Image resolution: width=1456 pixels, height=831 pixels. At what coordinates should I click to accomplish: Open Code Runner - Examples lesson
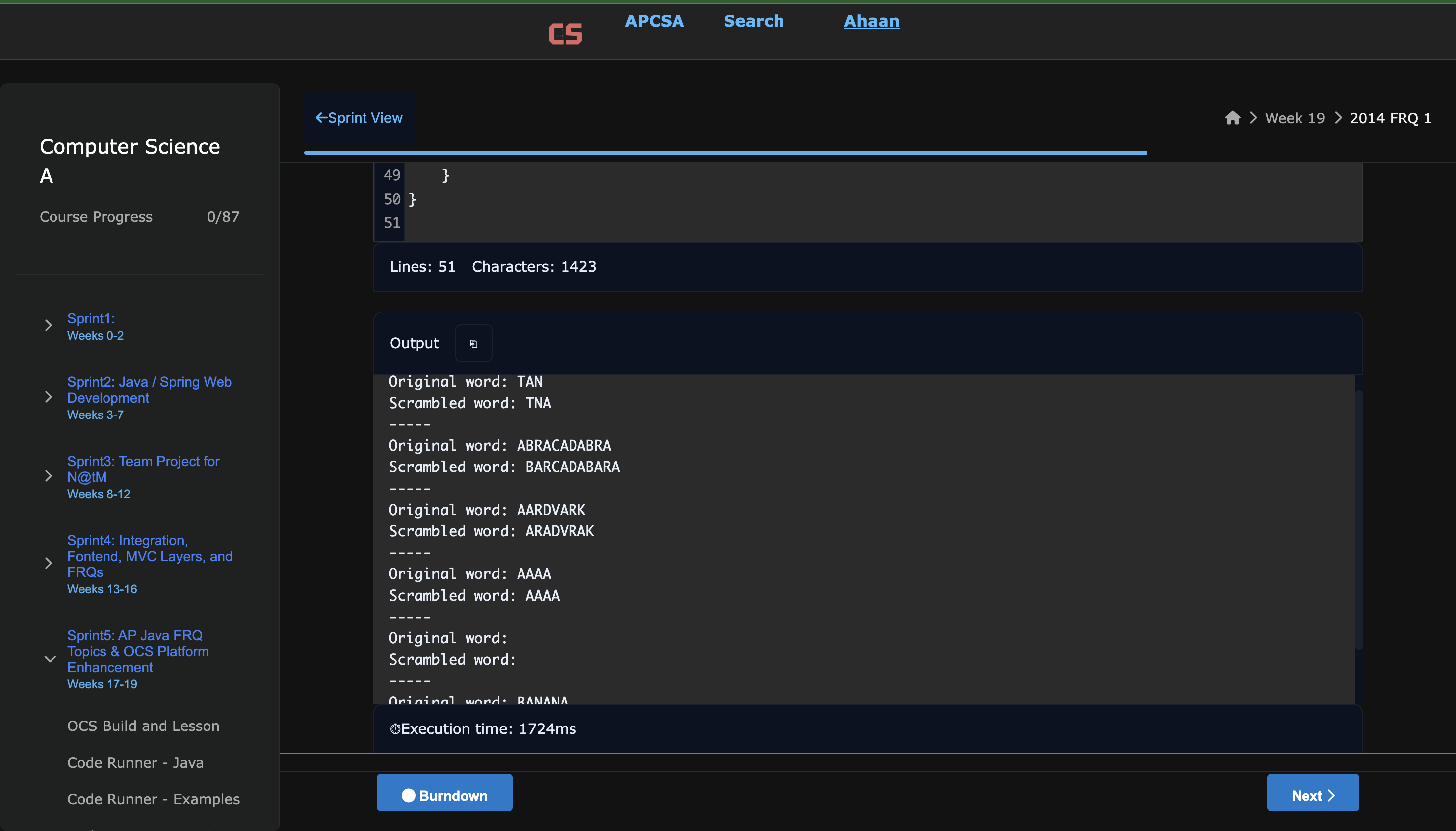tap(153, 799)
